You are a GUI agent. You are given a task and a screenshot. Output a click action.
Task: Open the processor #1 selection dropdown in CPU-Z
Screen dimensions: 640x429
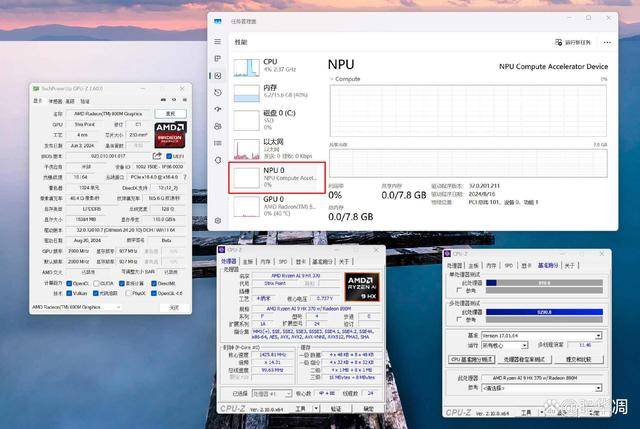pyautogui.click(x=272, y=393)
